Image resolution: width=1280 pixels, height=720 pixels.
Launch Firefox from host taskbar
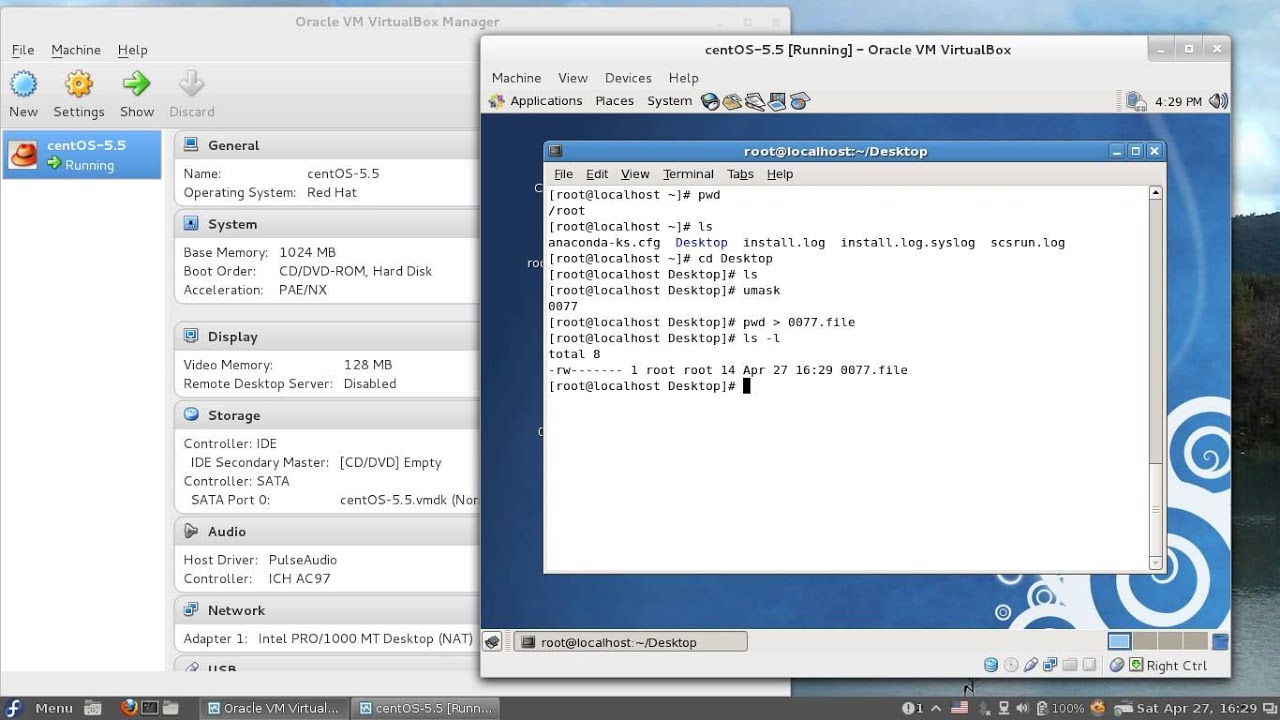pos(128,708)
